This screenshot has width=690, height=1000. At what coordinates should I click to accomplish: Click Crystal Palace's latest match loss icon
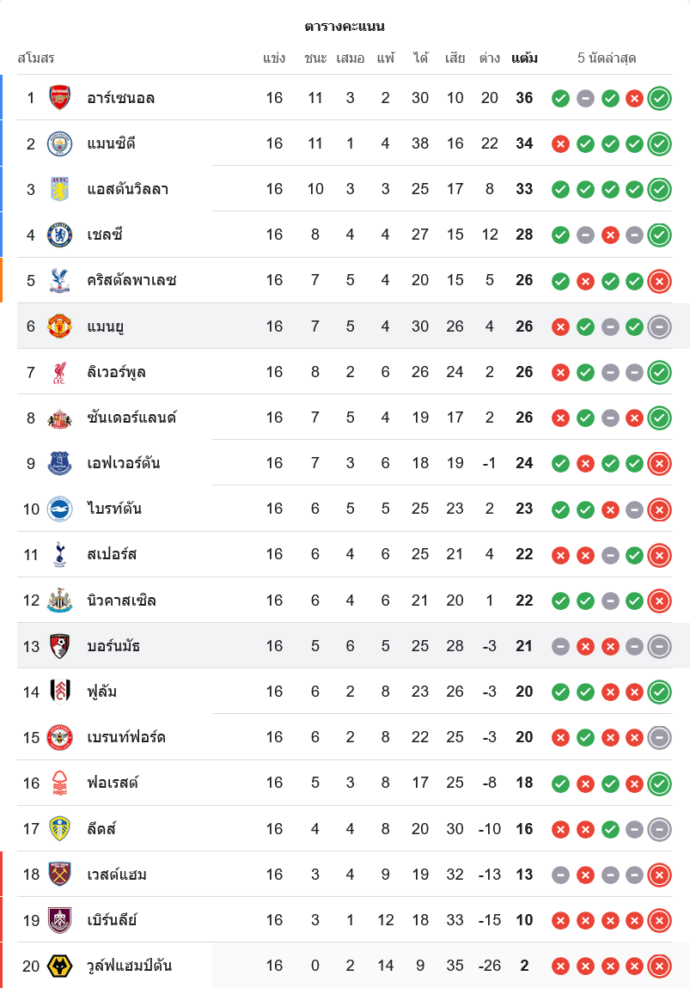[659, 281]
